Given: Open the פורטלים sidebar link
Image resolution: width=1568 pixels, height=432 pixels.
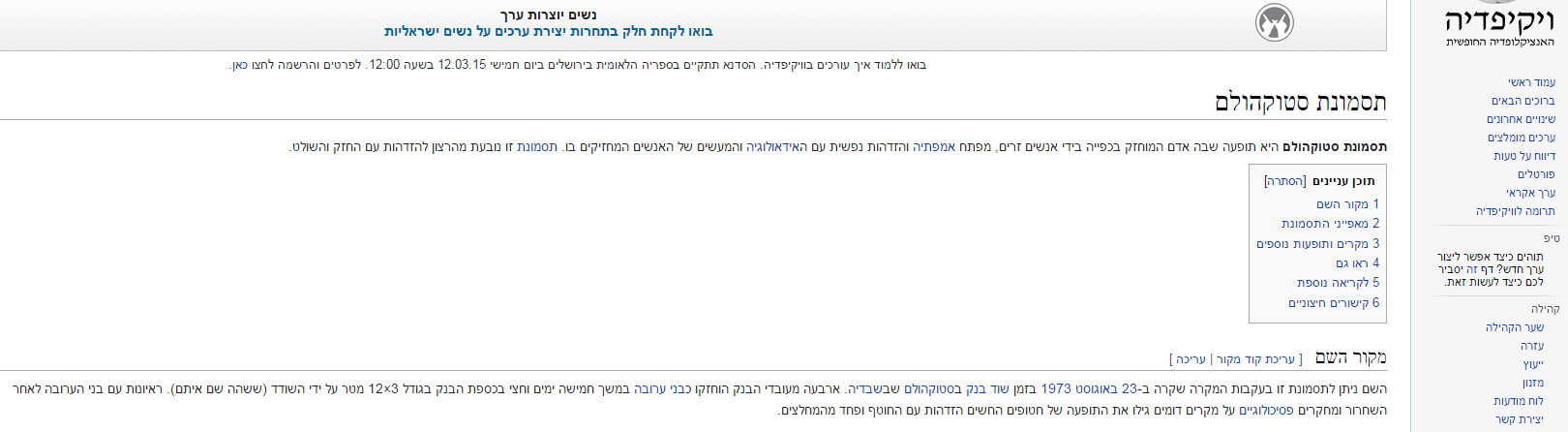Looking at the screenshot, I should click(1536, 174).
